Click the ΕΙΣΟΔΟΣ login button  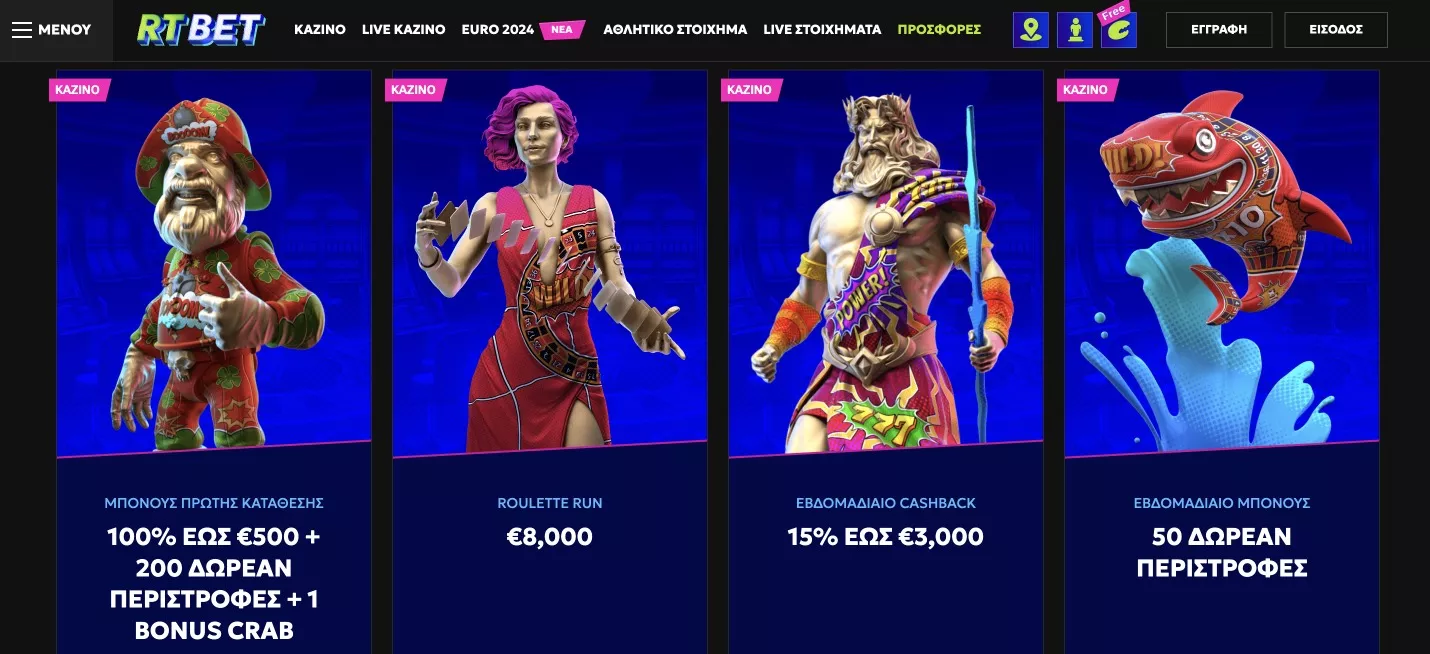(x=1336, y=30)
